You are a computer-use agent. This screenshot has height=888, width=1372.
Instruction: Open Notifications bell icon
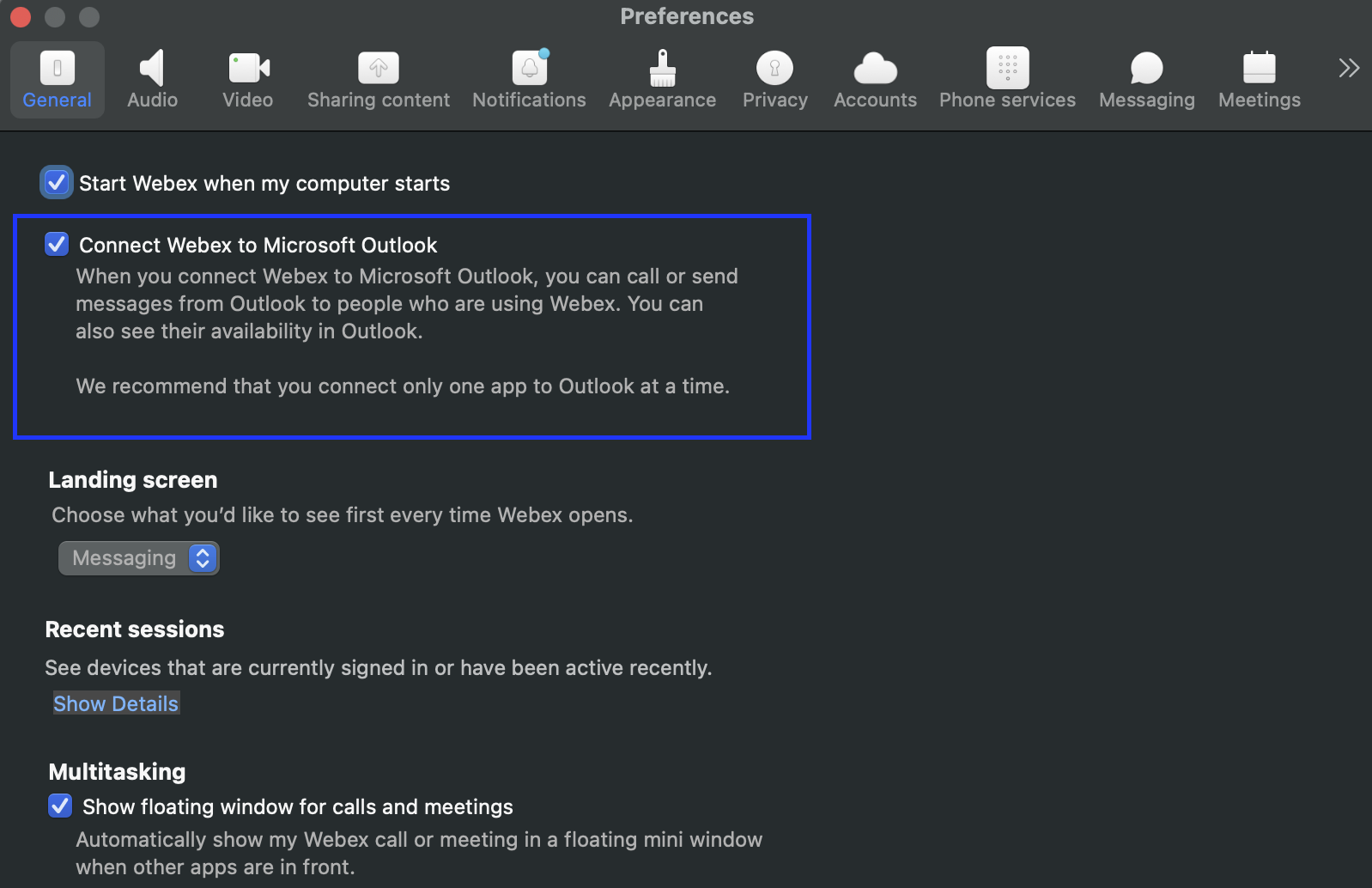(x=530, y=68)
